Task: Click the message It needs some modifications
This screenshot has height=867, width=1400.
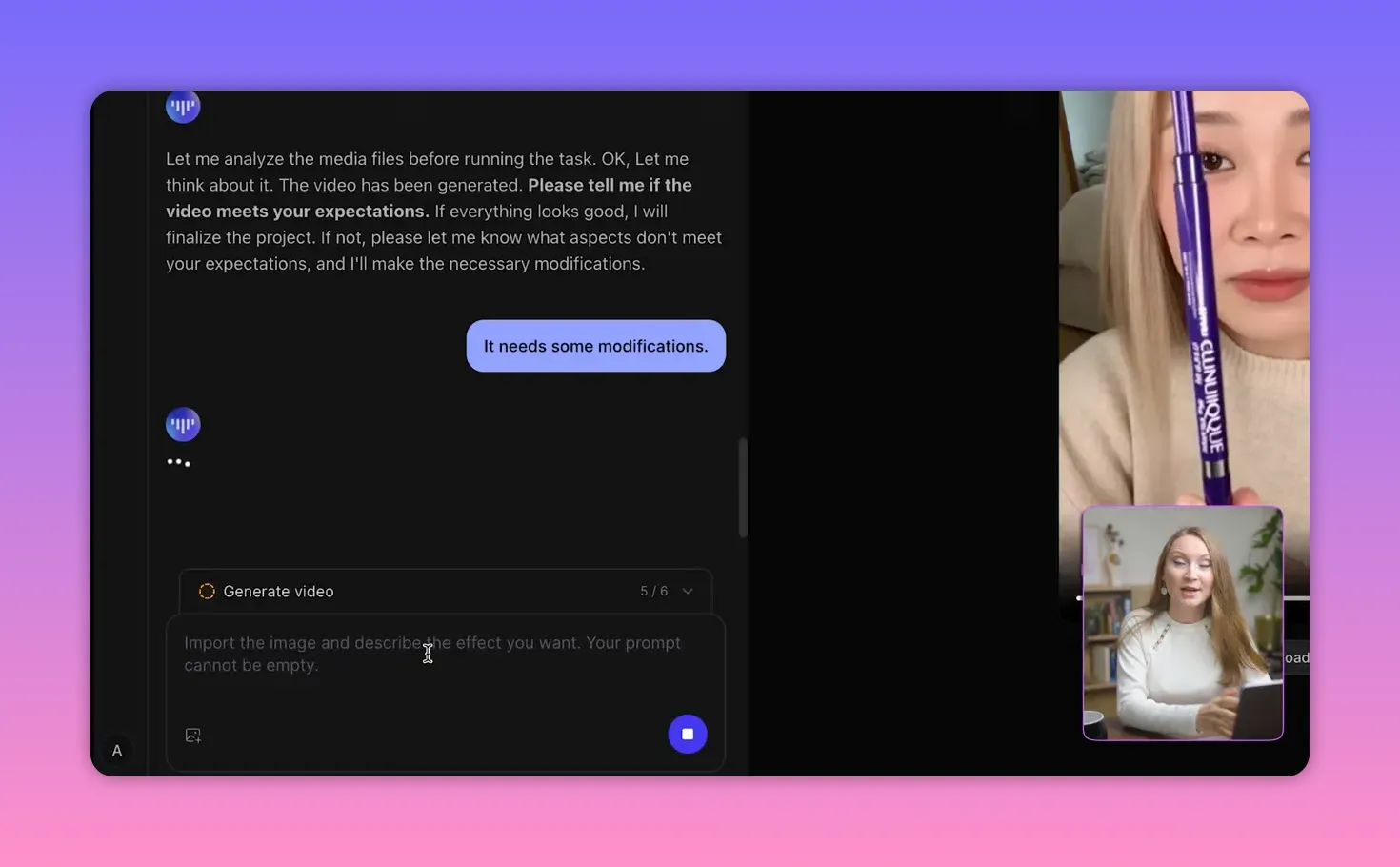Action: click(594, 346)
